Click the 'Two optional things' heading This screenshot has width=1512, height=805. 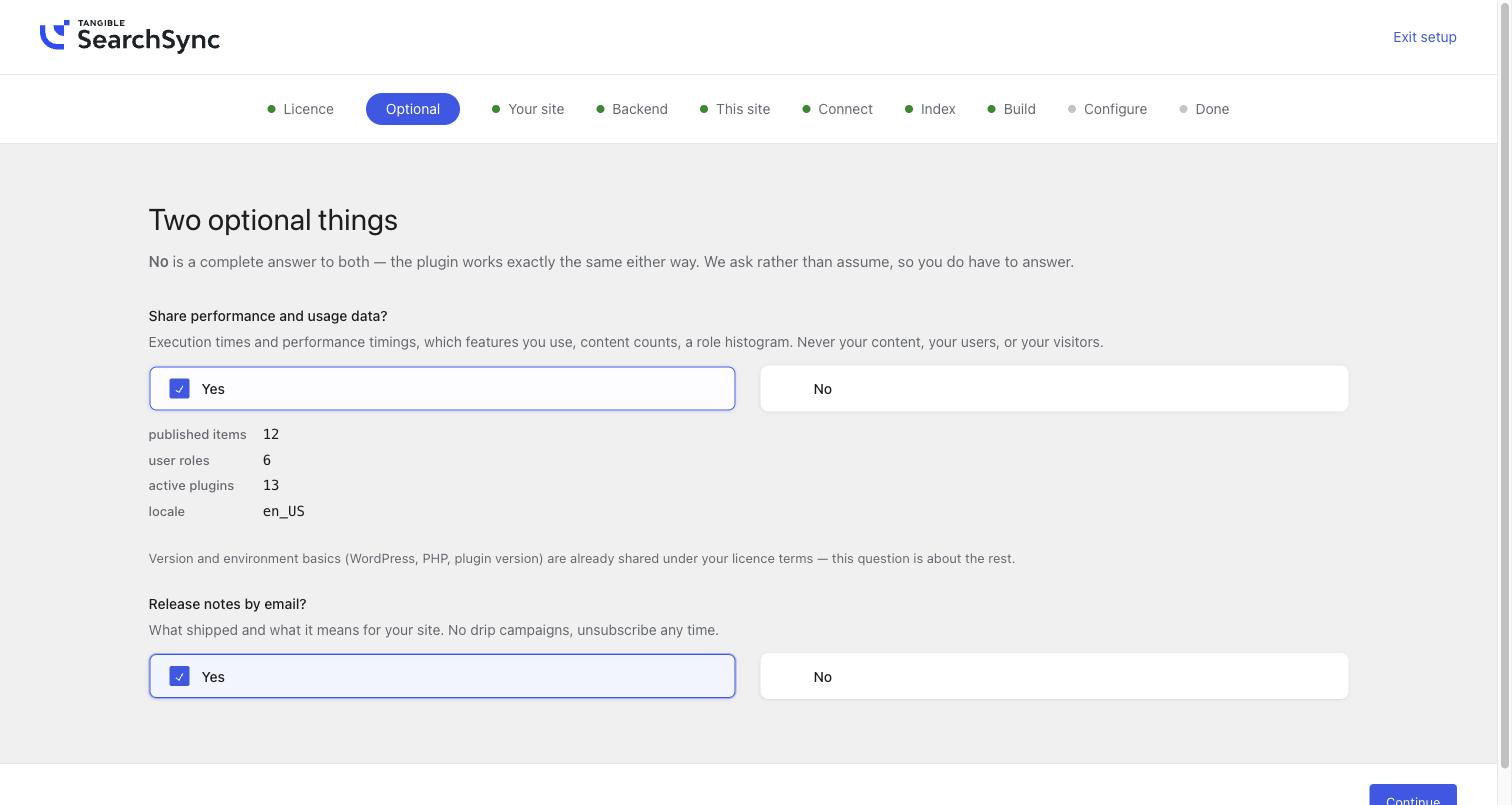(x=273, y=220)
